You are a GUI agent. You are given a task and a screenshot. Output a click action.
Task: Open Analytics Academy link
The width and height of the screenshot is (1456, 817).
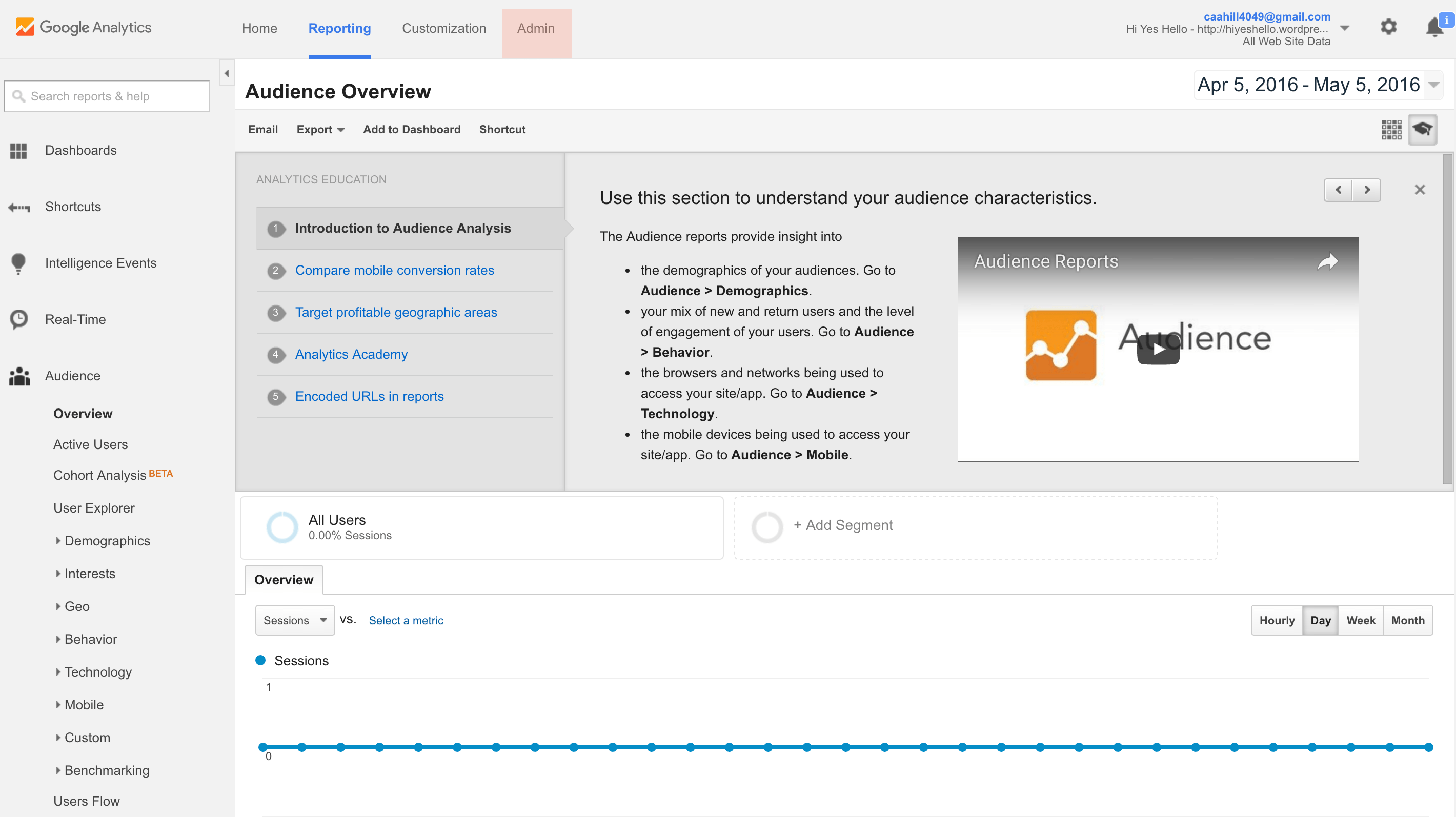(x=351, y=354)
